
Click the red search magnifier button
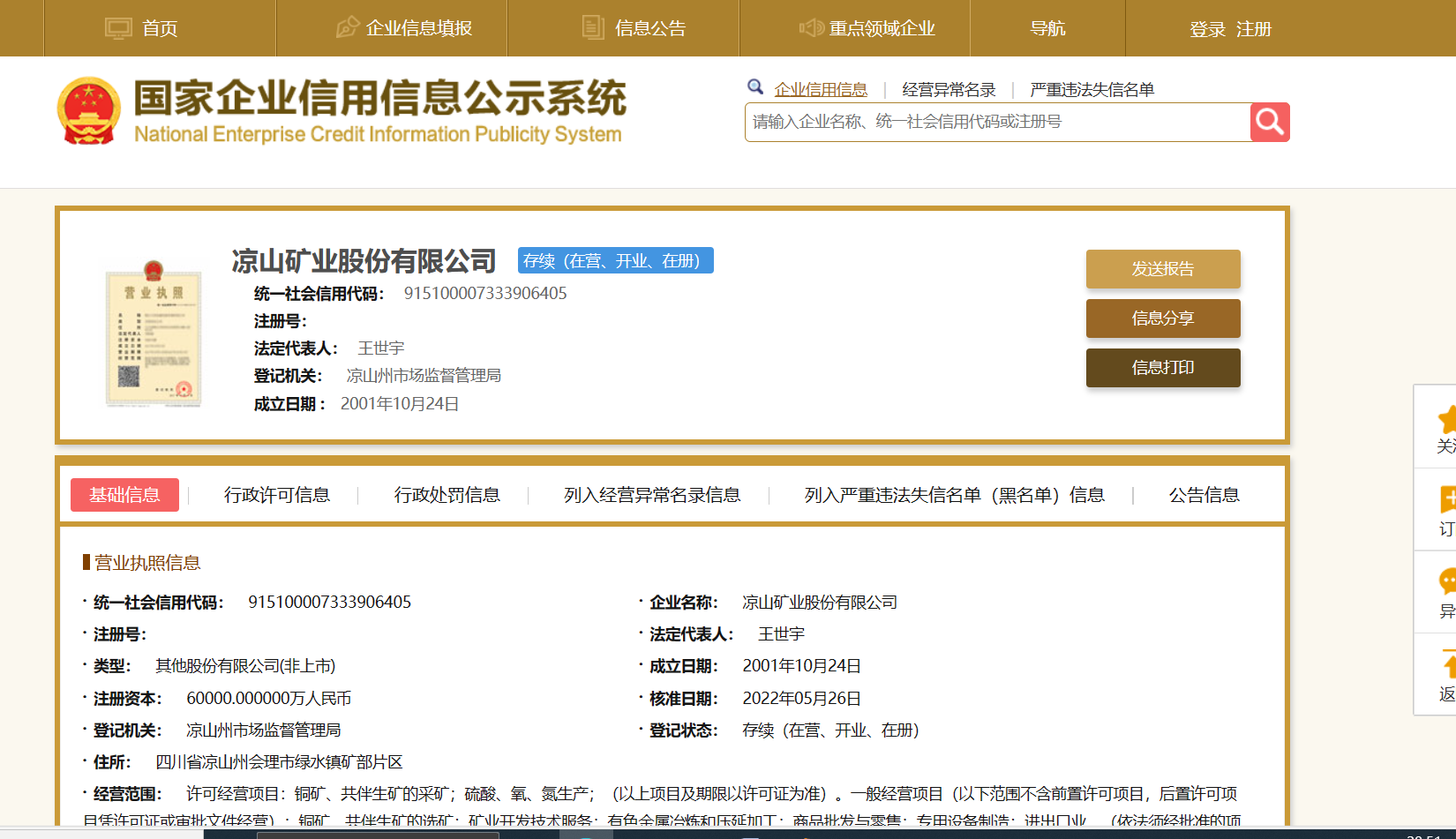(x=1270, y=122)
